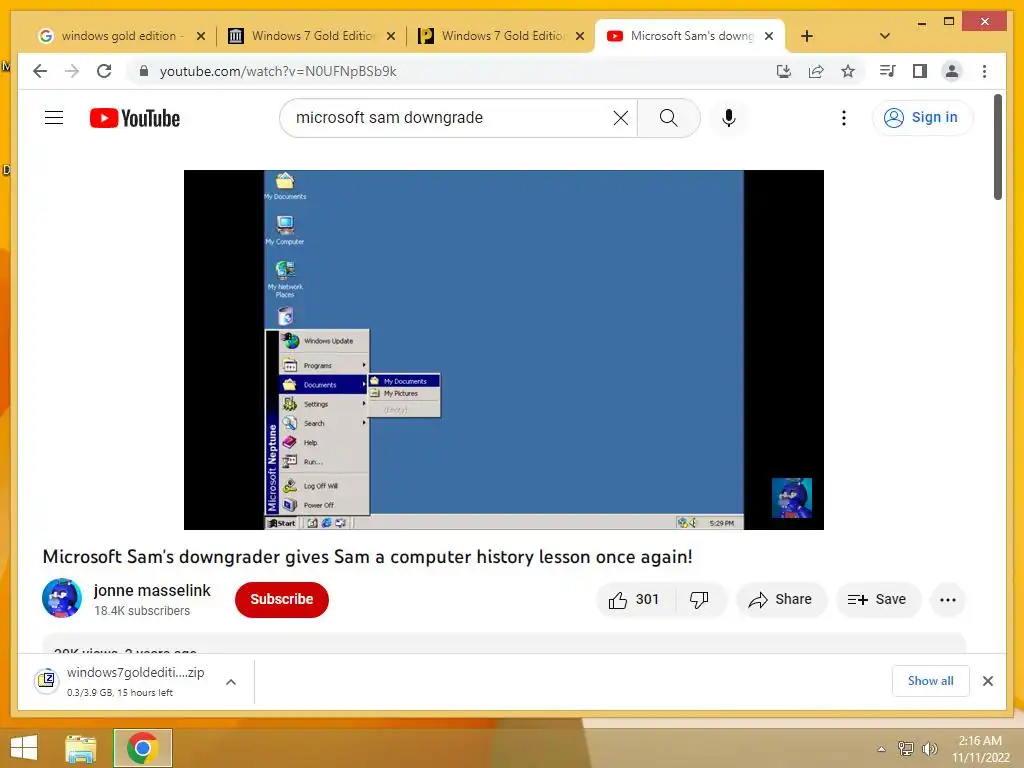
Task: Click channel watermark in video corner
Action: pyautogui.click(x=792, y=498)
